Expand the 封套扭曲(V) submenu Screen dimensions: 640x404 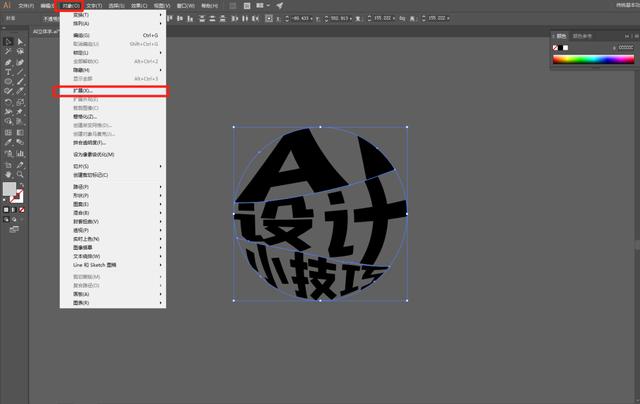point(113,222)
